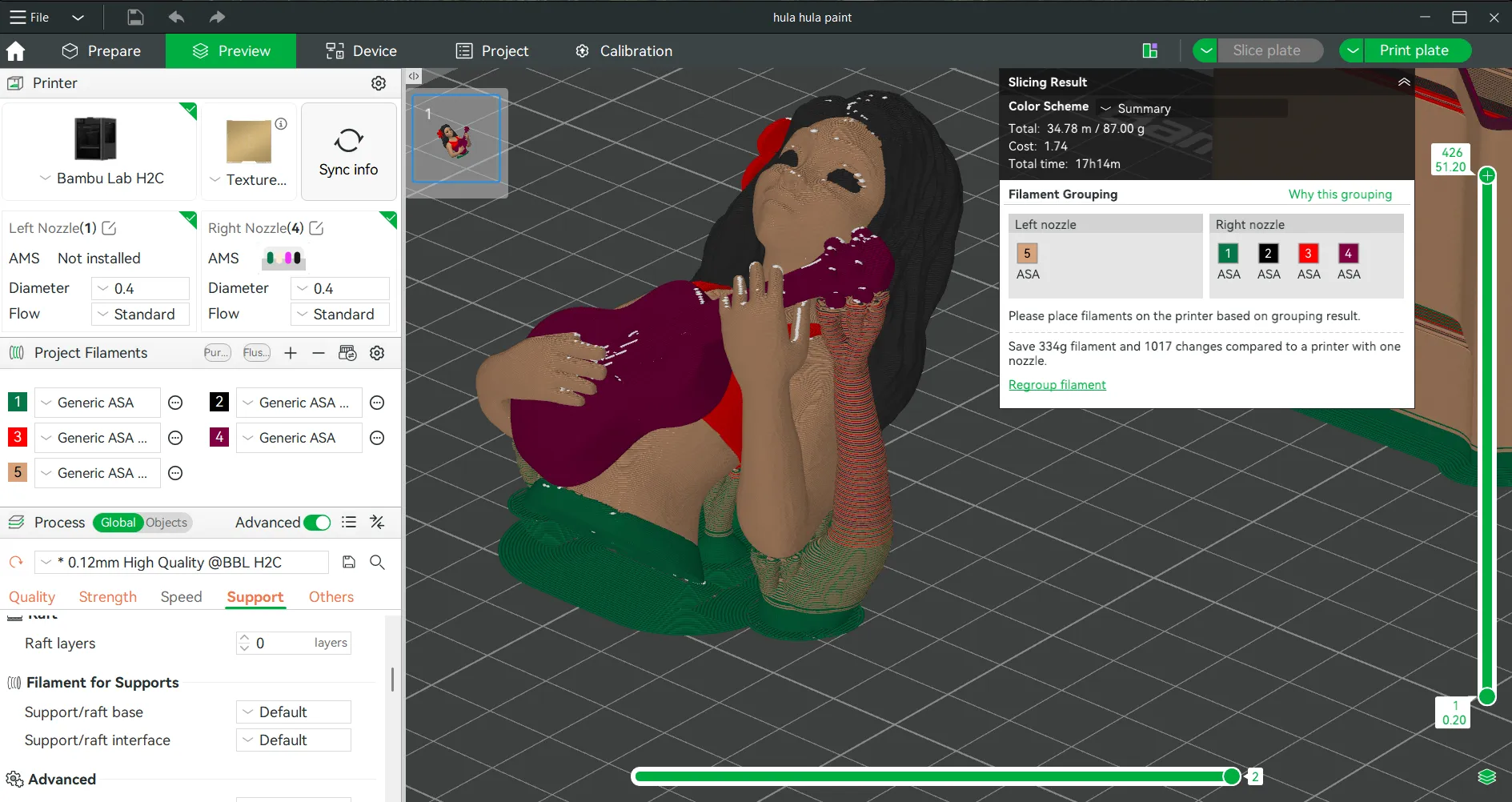Open the File menu dropdown arrow
This screenshot has height=802, width=1512.
[x=78, y=18]
